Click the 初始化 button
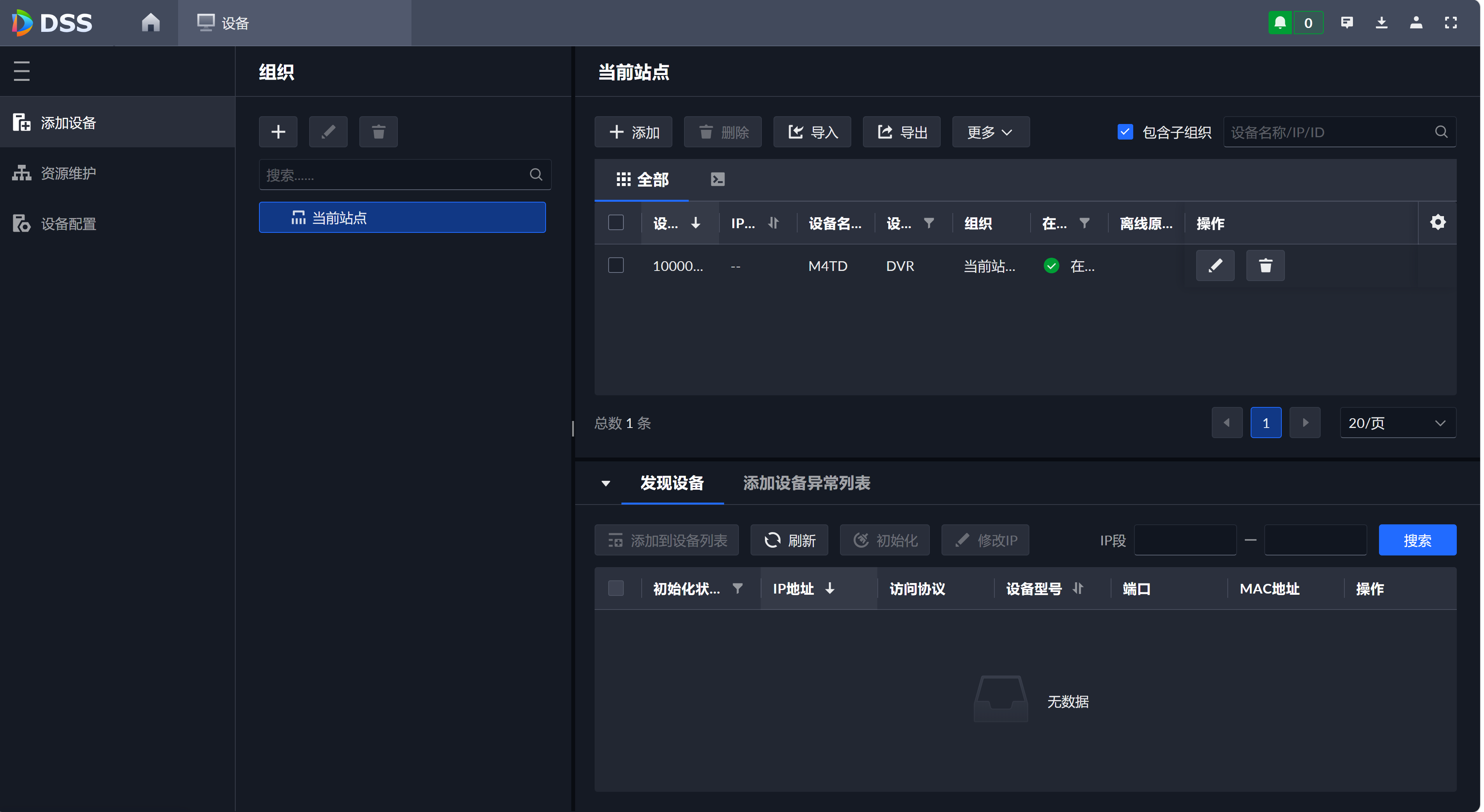This screenshot has height=812, width=1484. click(x=885, y=540)
